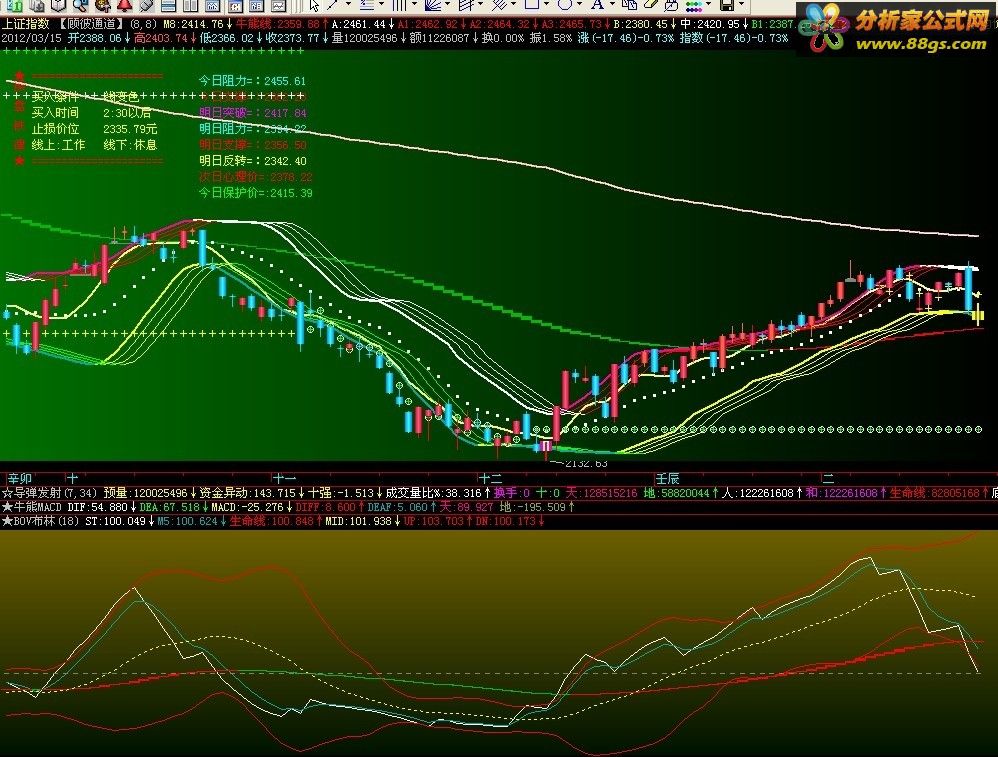The height and width of the screenshot is (757, 998).
Task: Expand the parallel lines tool dropdown
Action: point(381,4)
